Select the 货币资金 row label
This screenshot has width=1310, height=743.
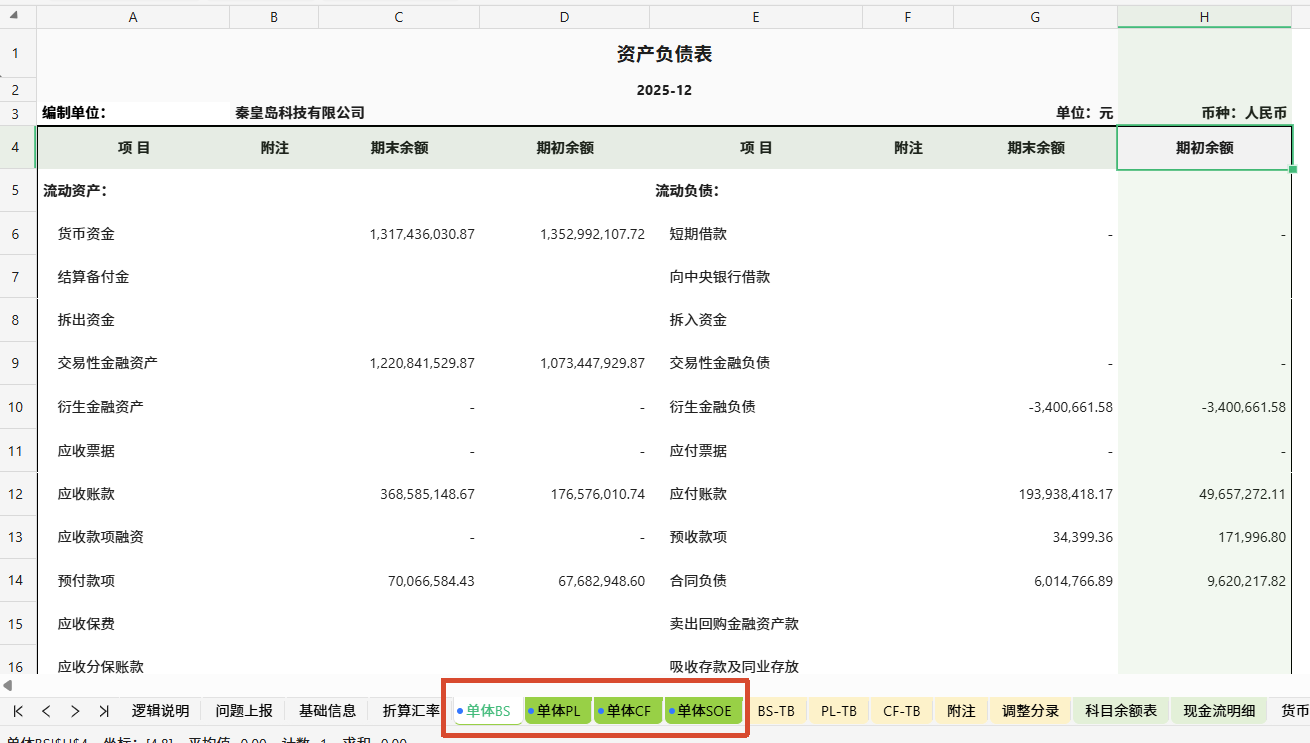86,234
